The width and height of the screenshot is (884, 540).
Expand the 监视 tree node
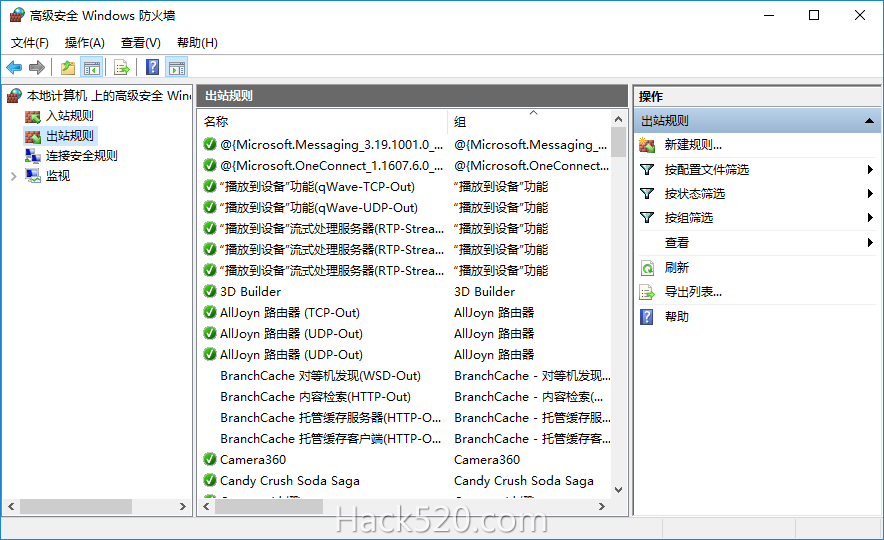14,176
